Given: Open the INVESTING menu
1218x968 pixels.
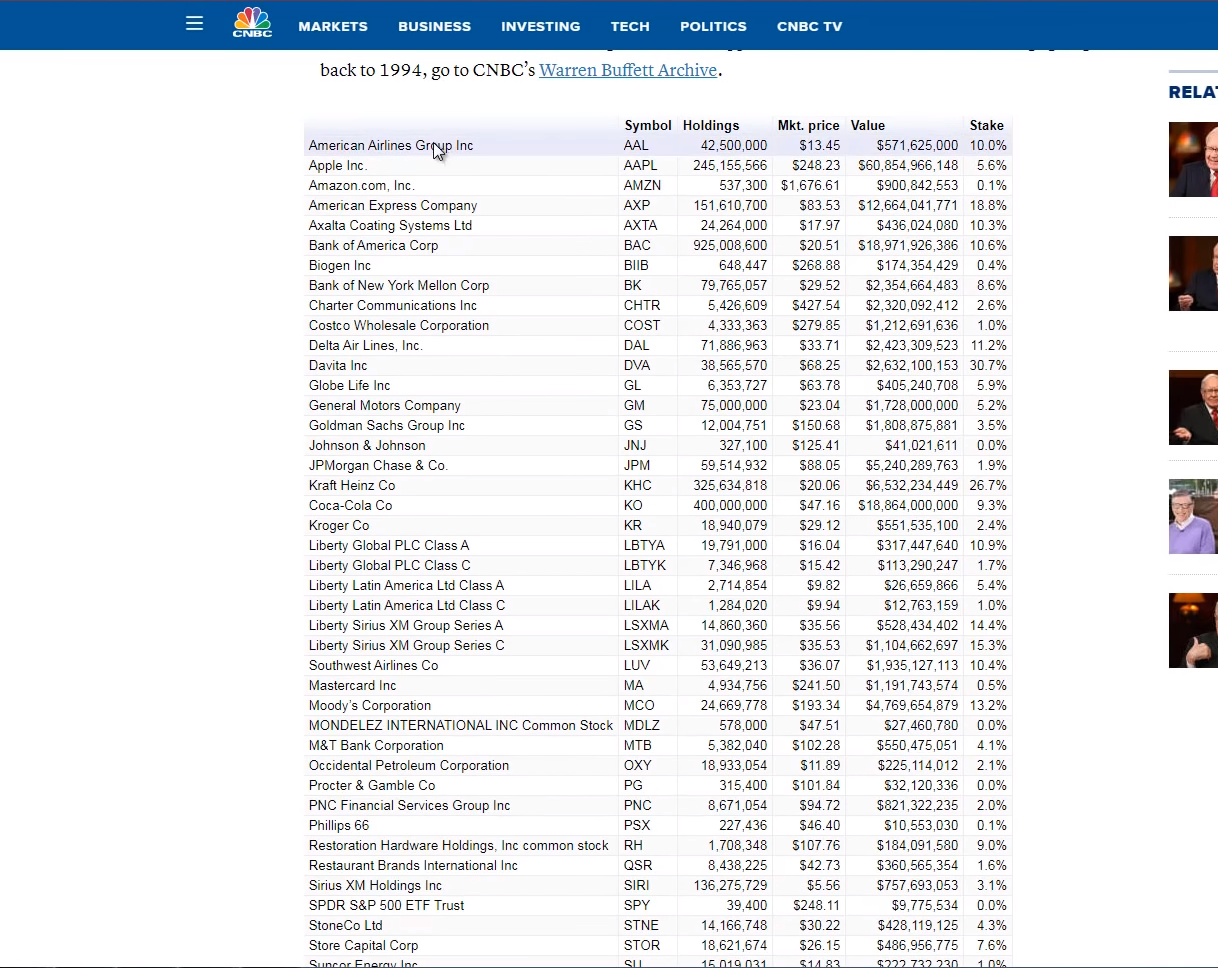Looking at the screenshot, I should (541, 27).
